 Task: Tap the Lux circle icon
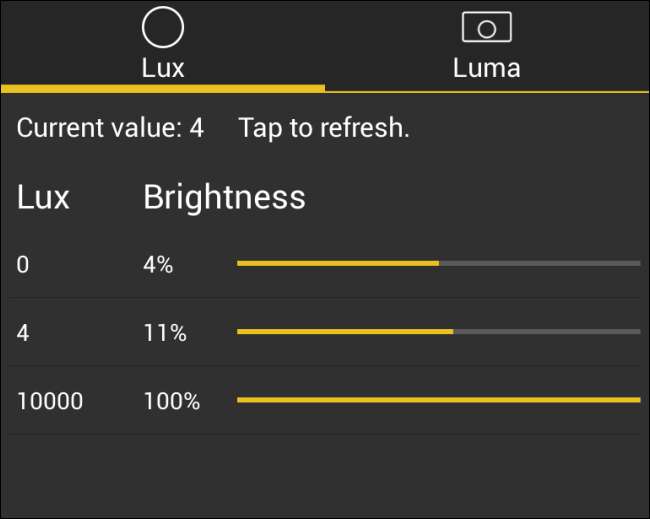[x=162, y=28]
